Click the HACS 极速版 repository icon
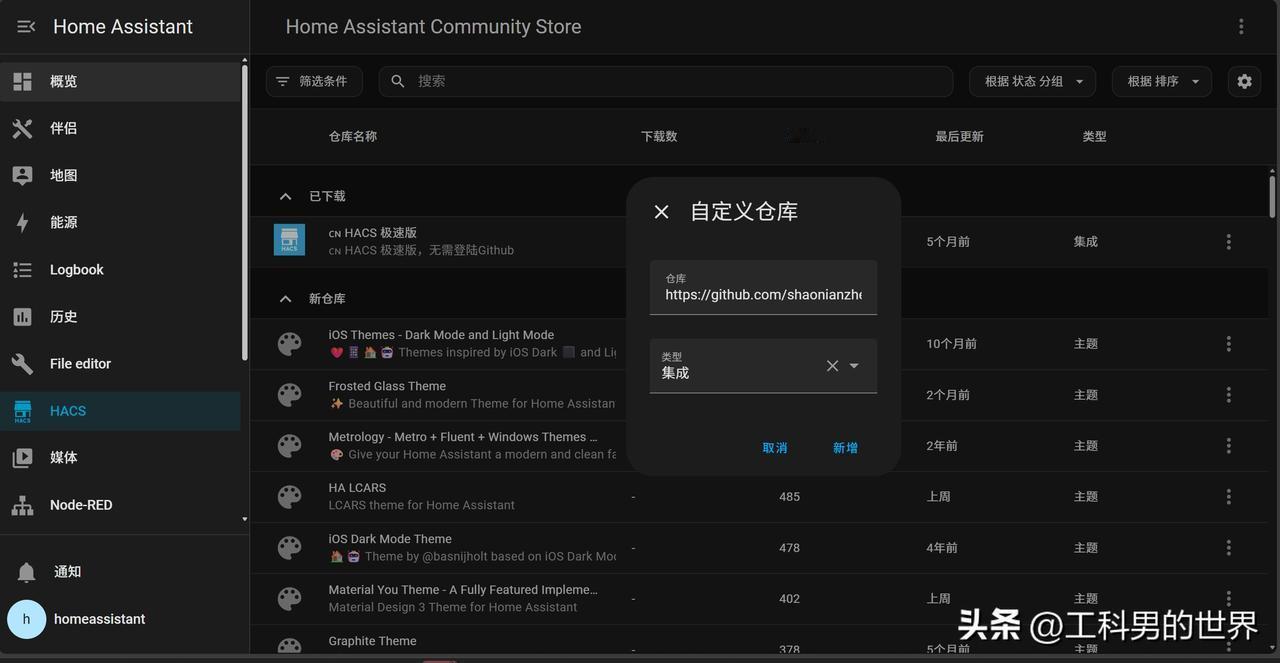1280x663 pixels. coord(289,240)
